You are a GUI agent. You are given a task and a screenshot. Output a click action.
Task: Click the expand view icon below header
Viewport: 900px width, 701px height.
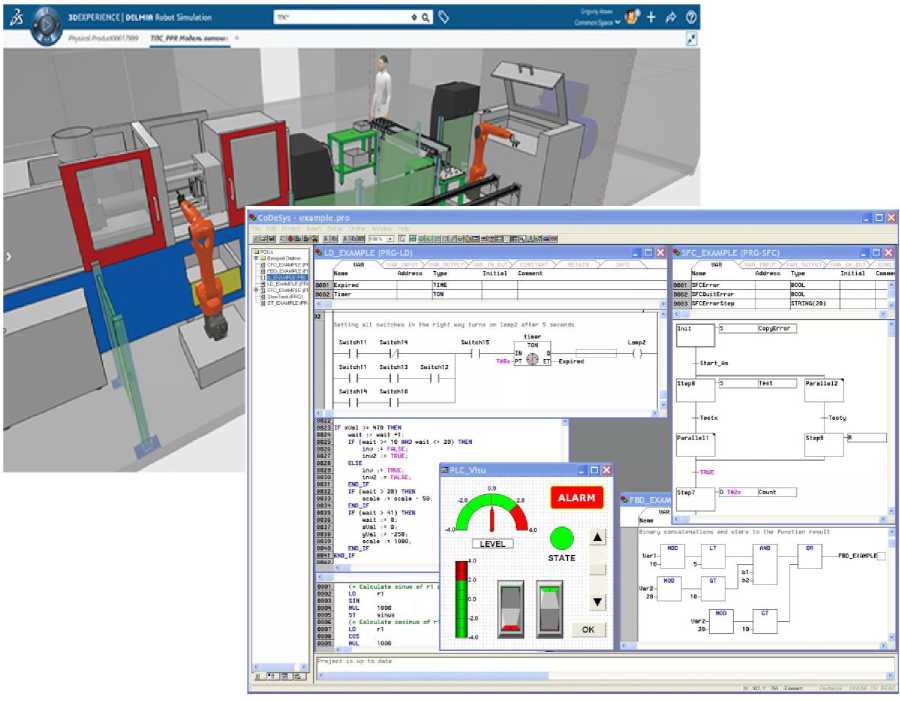coord(692,39)
